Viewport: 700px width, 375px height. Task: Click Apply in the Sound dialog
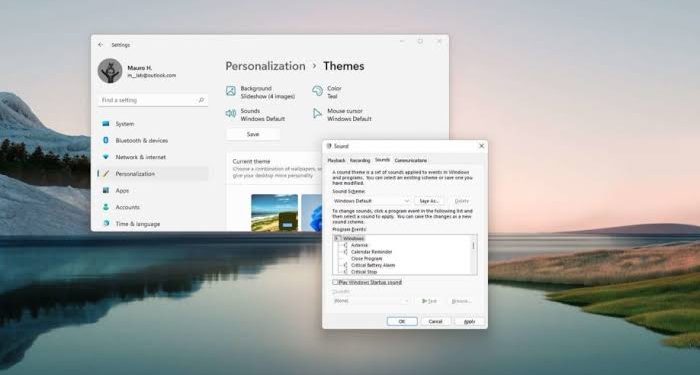(469, 321)
